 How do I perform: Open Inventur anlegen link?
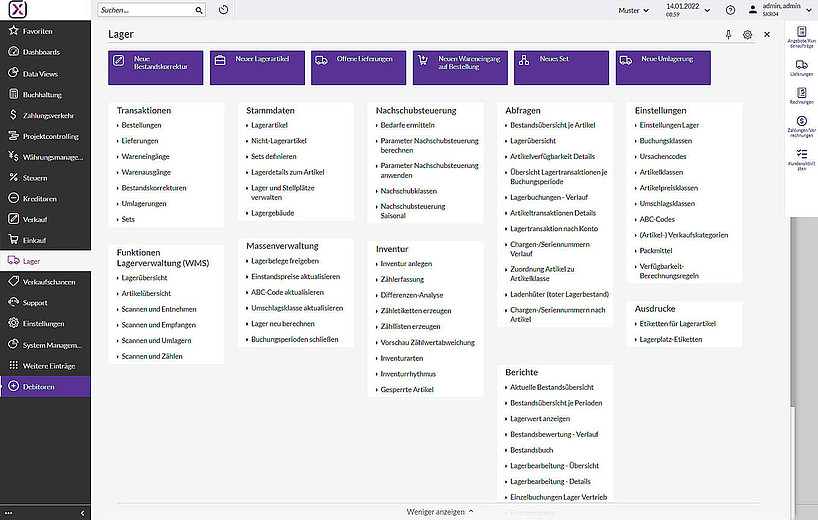point(406,264)
